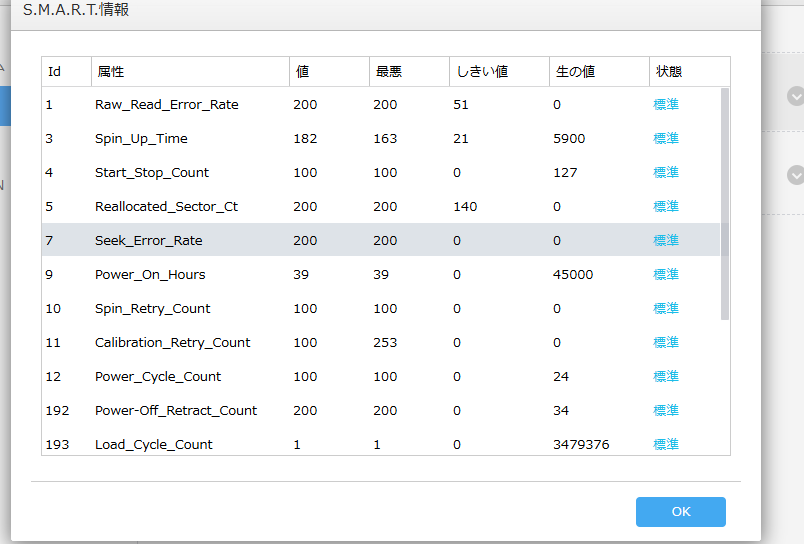The height and width of the screenshot is (544, 804).
Task: Click the 属性 column header
Action: (110, 72)
